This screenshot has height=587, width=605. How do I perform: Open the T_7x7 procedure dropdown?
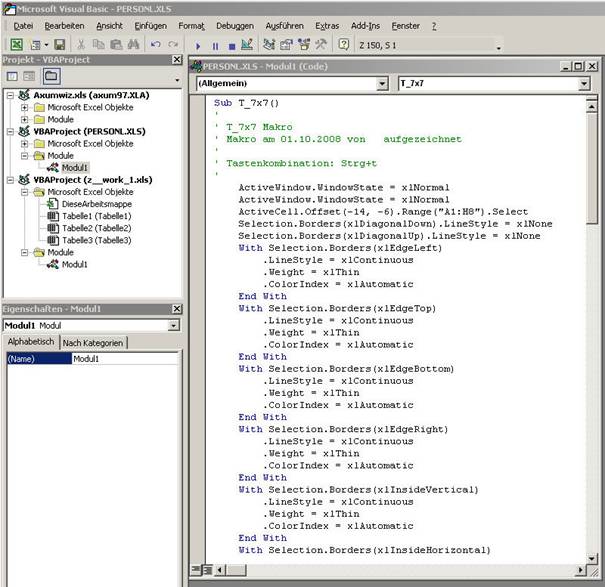(583, 84)
